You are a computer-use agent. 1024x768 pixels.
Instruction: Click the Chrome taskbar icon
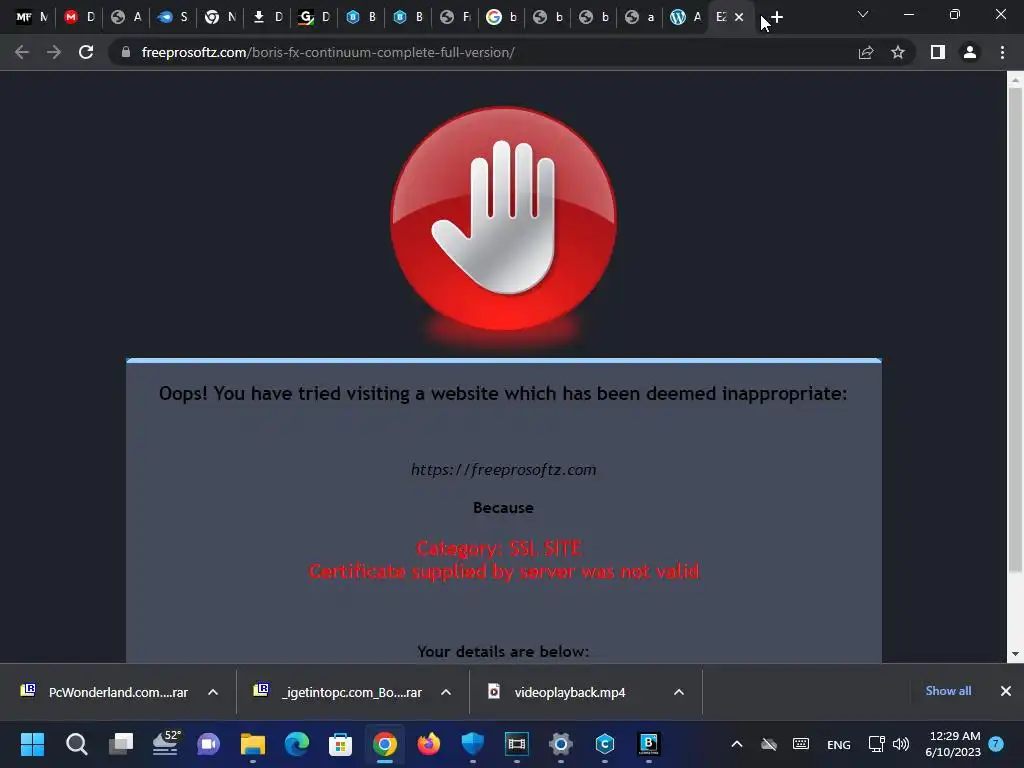(385, 744)
